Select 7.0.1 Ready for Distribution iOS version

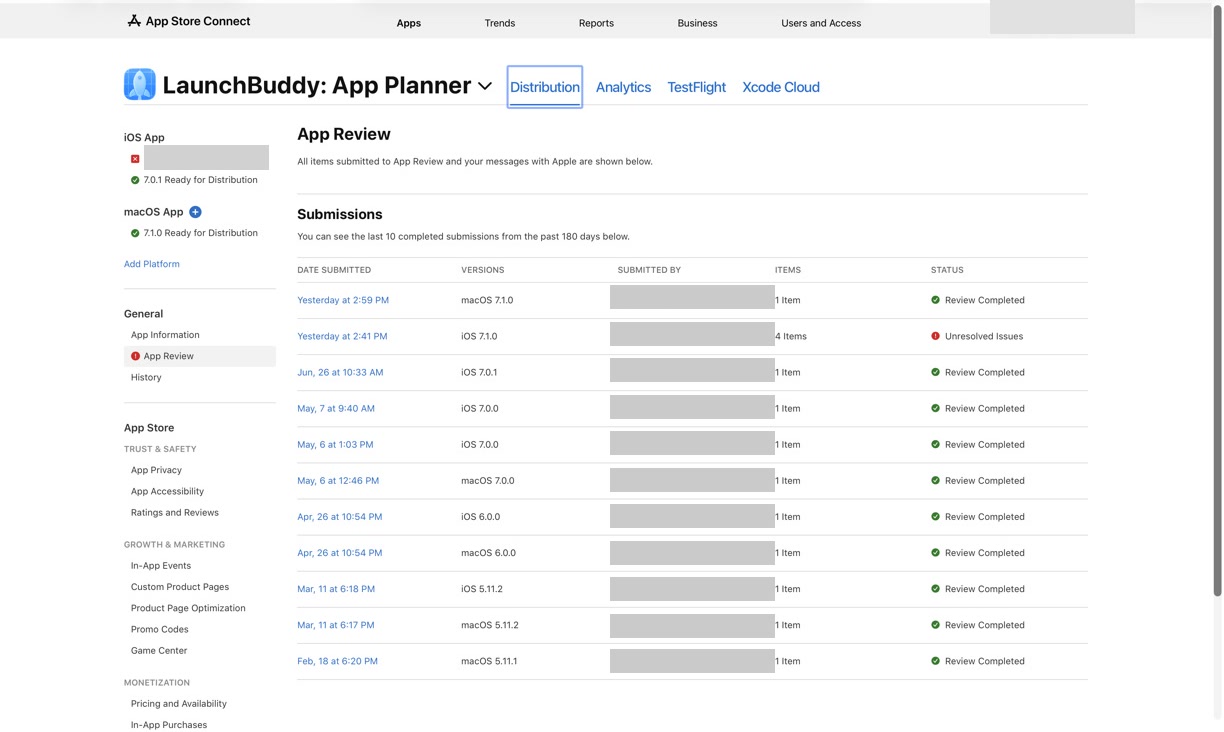(200, 180)
